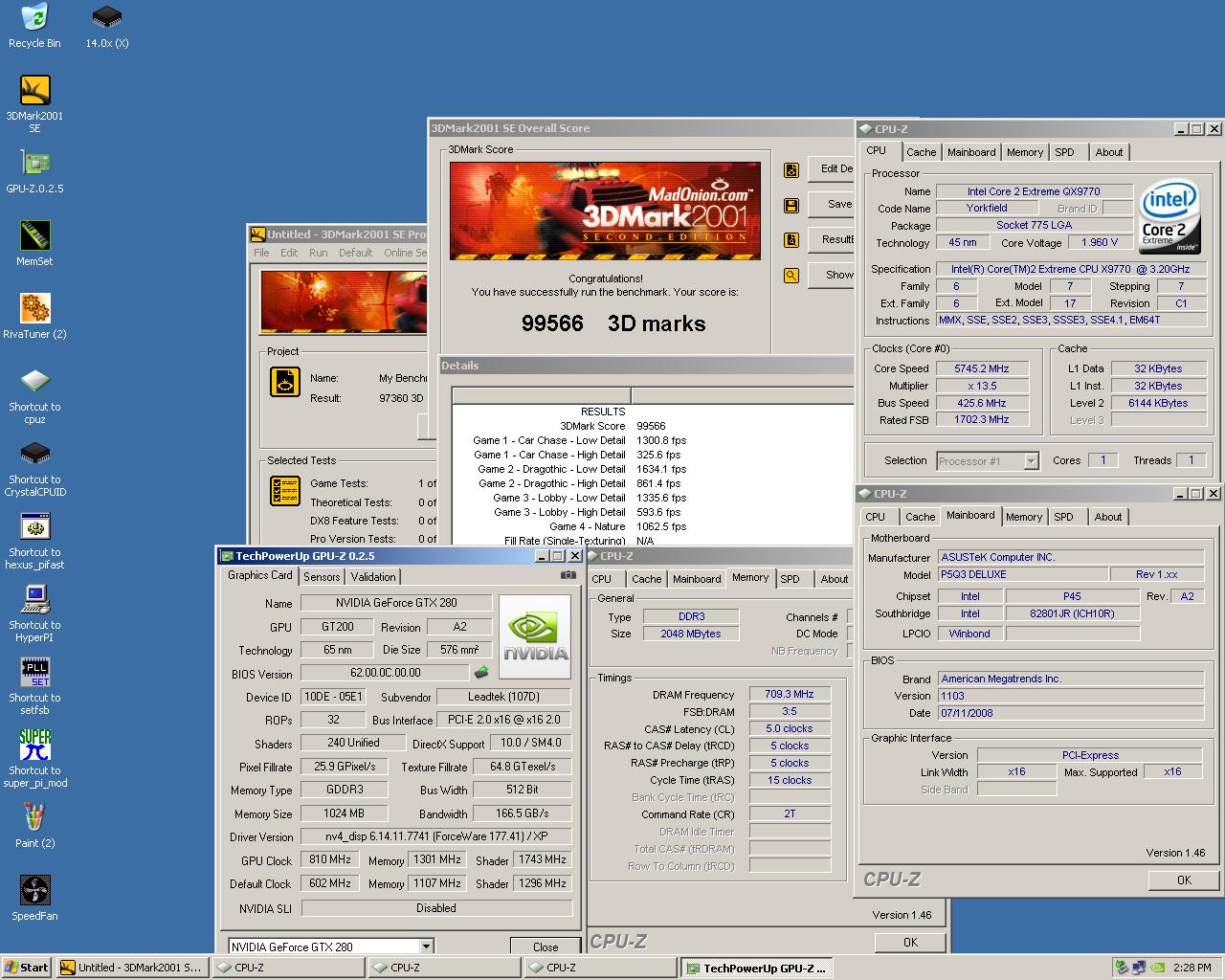Click OK in the Memory CPU-Z window
Image resolution: width=1225 pixels, height=980 pixels.
pyautogui.click(x=910, y=942)
